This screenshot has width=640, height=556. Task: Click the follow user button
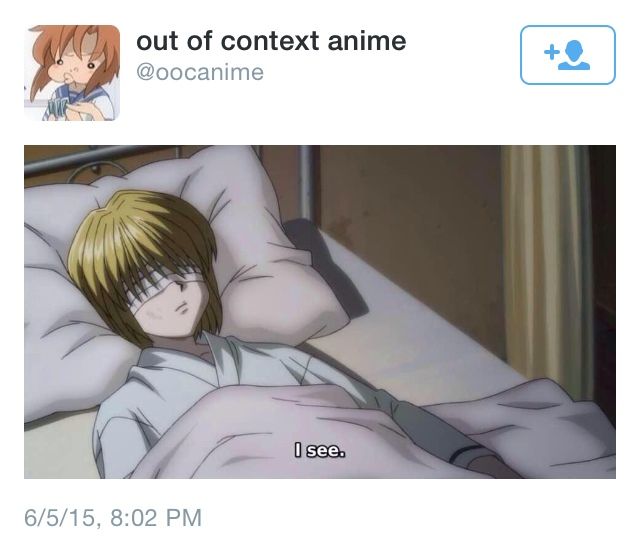click(567, 55)
